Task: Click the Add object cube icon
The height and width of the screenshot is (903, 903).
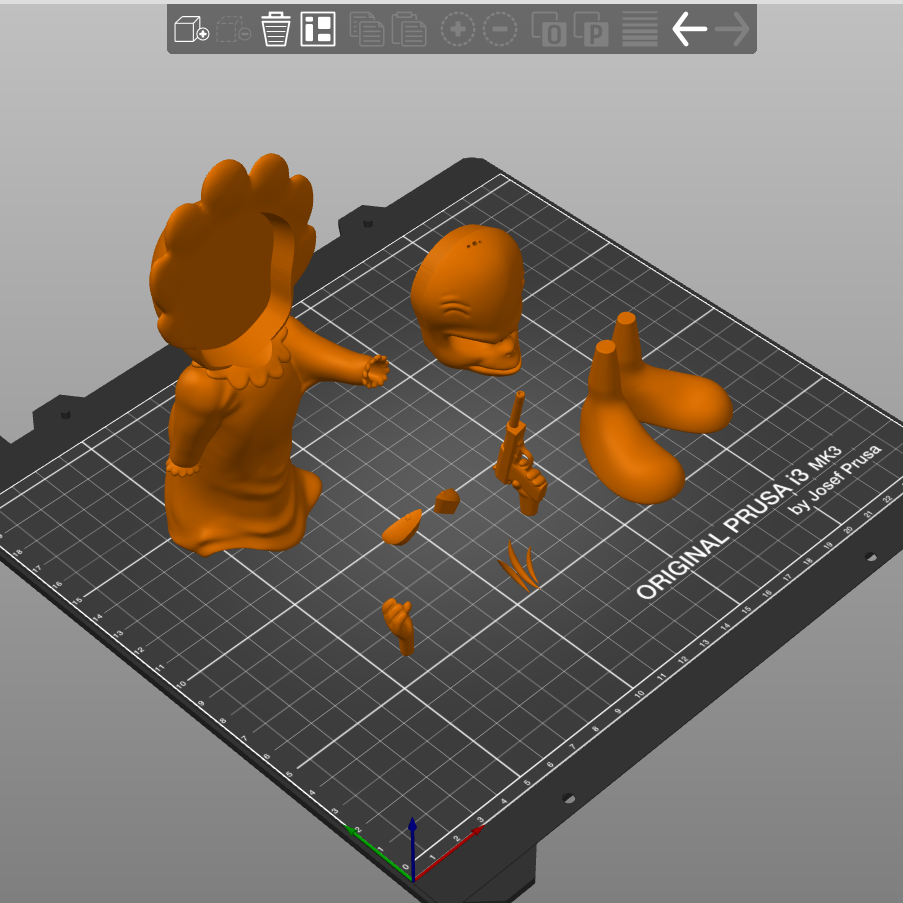Action: [191, 29]
